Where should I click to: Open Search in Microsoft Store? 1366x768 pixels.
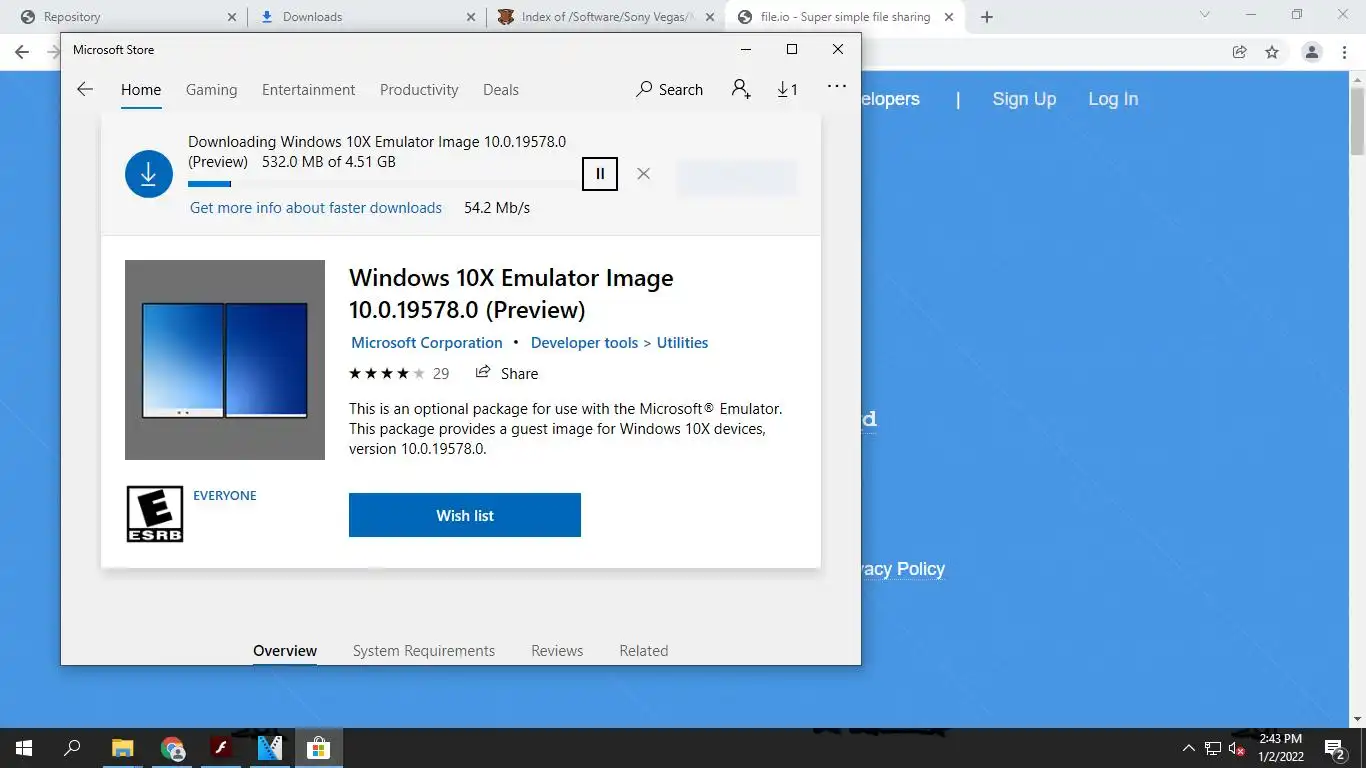click(x=669, y=89)
